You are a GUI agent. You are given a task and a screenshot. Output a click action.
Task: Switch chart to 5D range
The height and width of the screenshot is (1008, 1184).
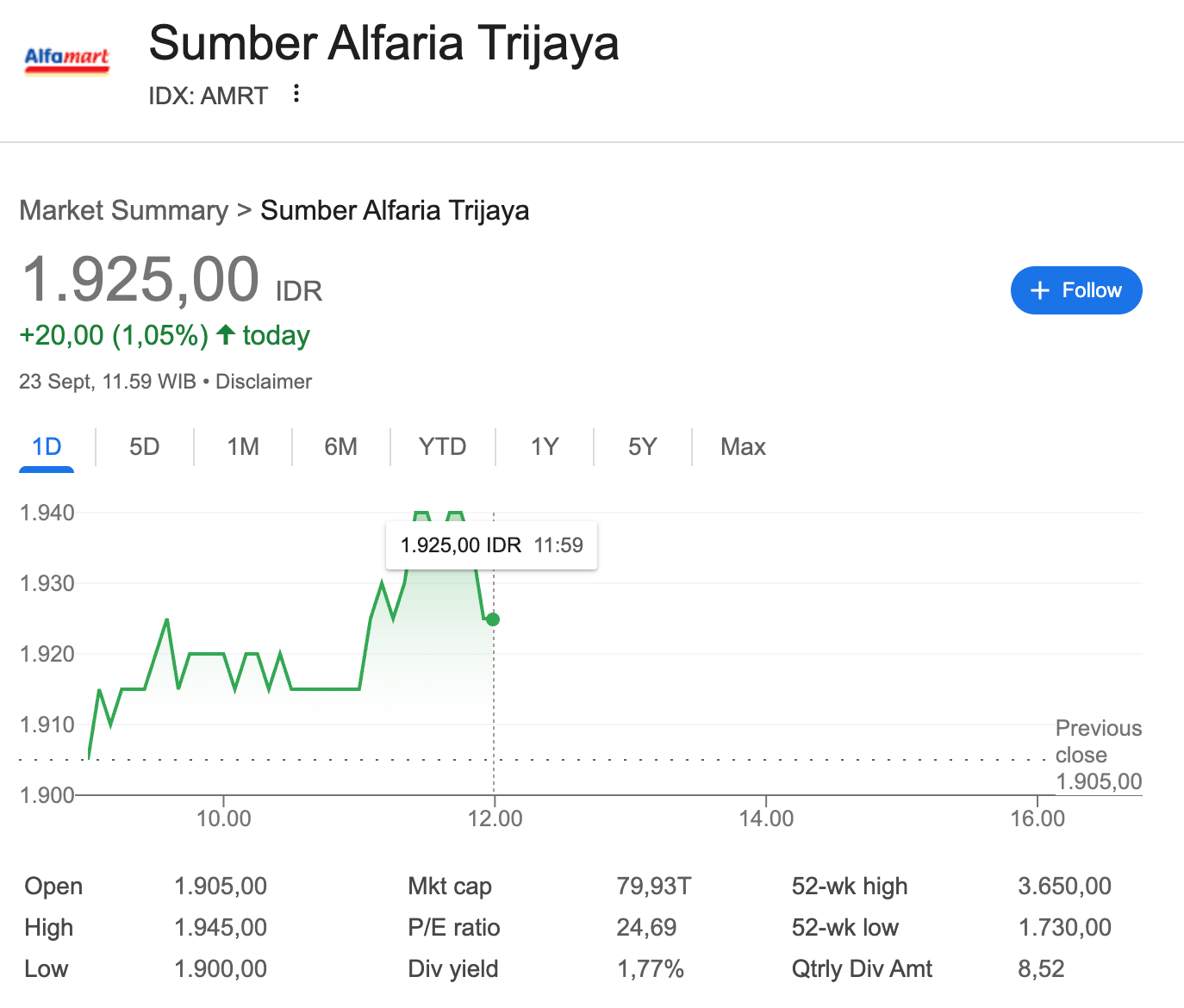(145, 446)
